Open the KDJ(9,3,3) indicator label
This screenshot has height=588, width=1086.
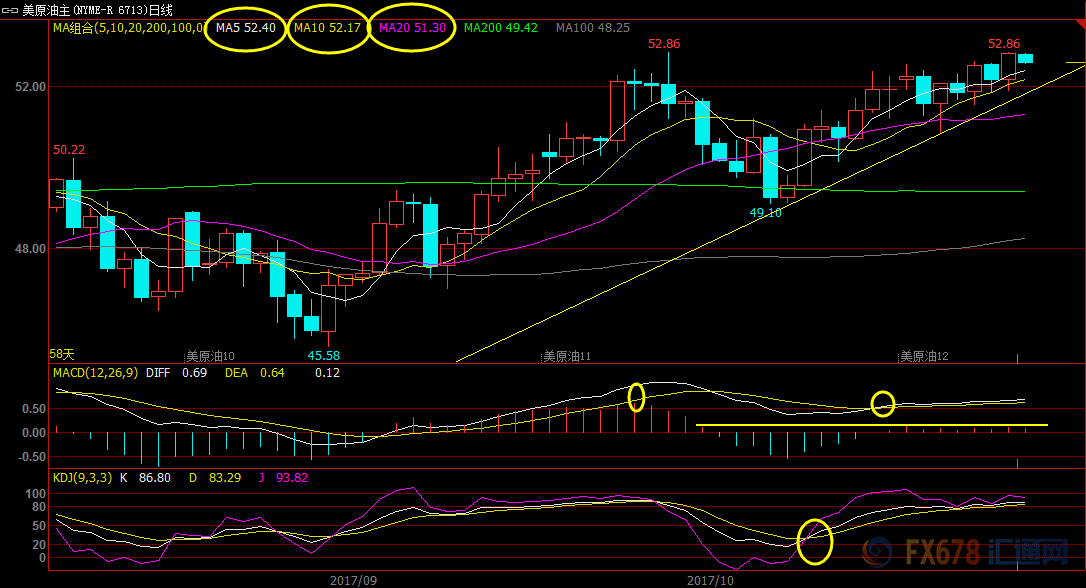coord(82,477)
